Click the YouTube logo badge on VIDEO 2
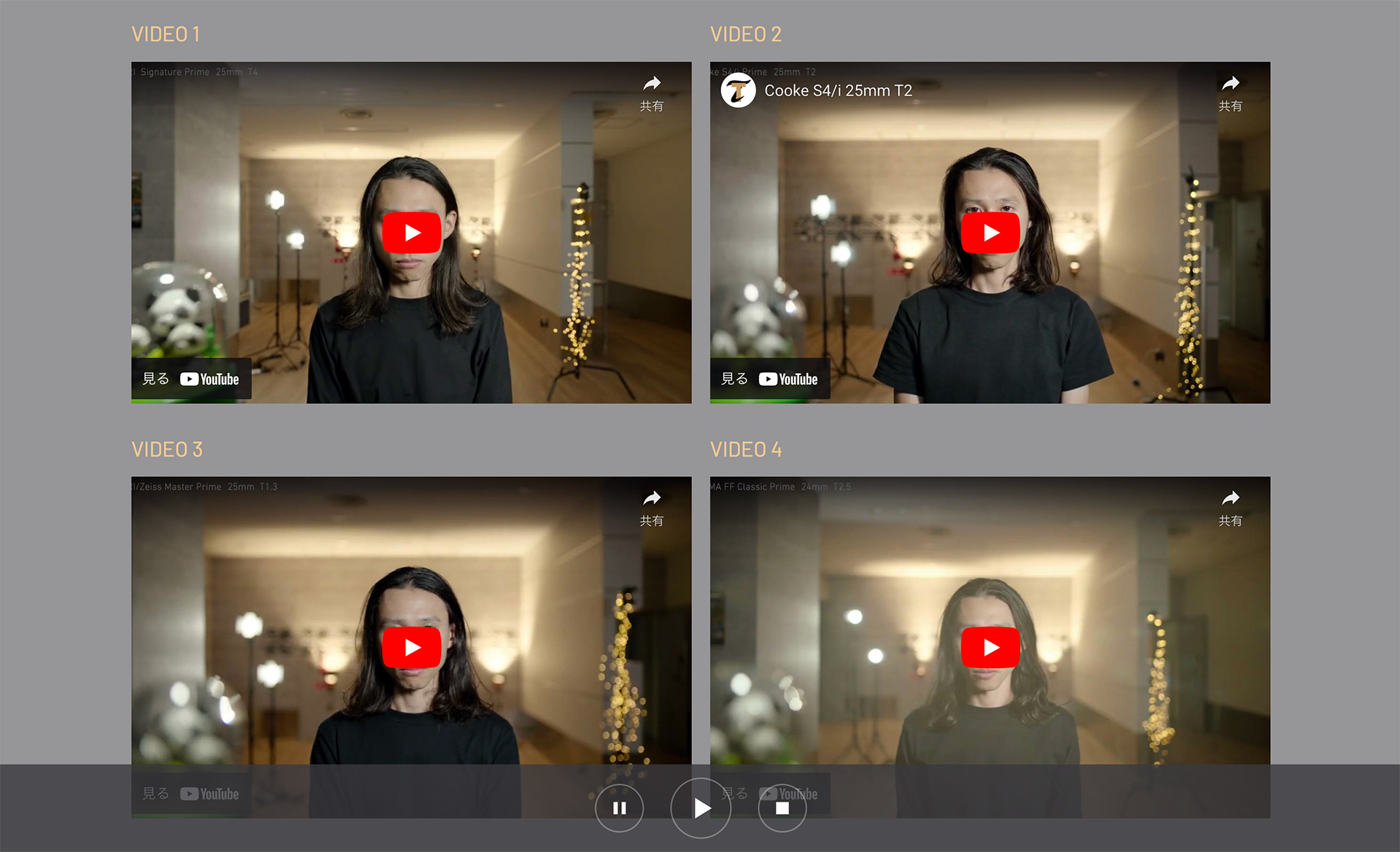 point(790,379)
